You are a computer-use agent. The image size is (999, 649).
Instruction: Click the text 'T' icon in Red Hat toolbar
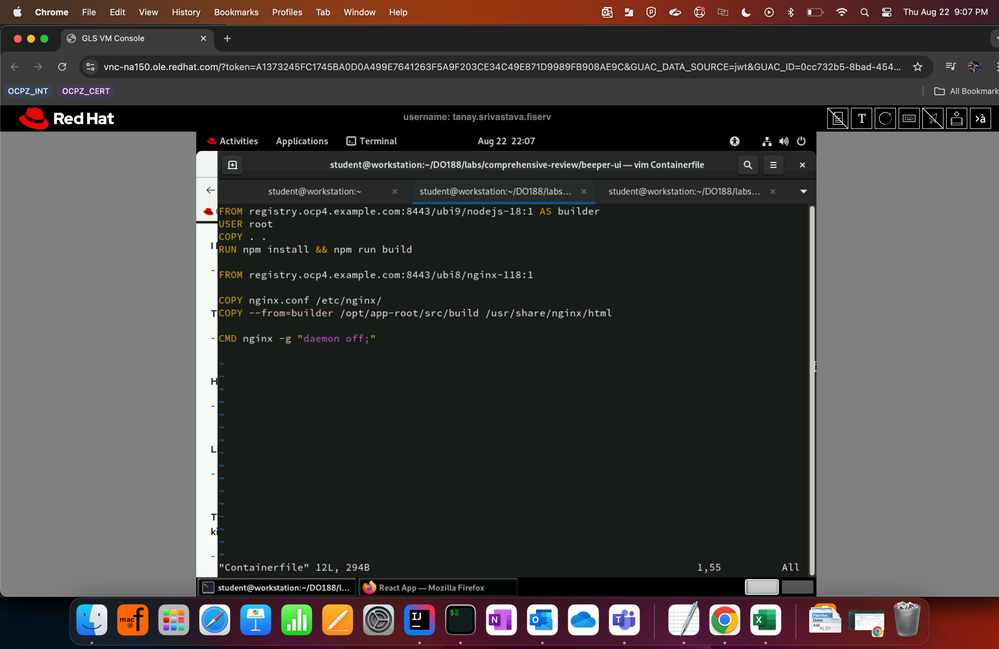tap(862, 119)
